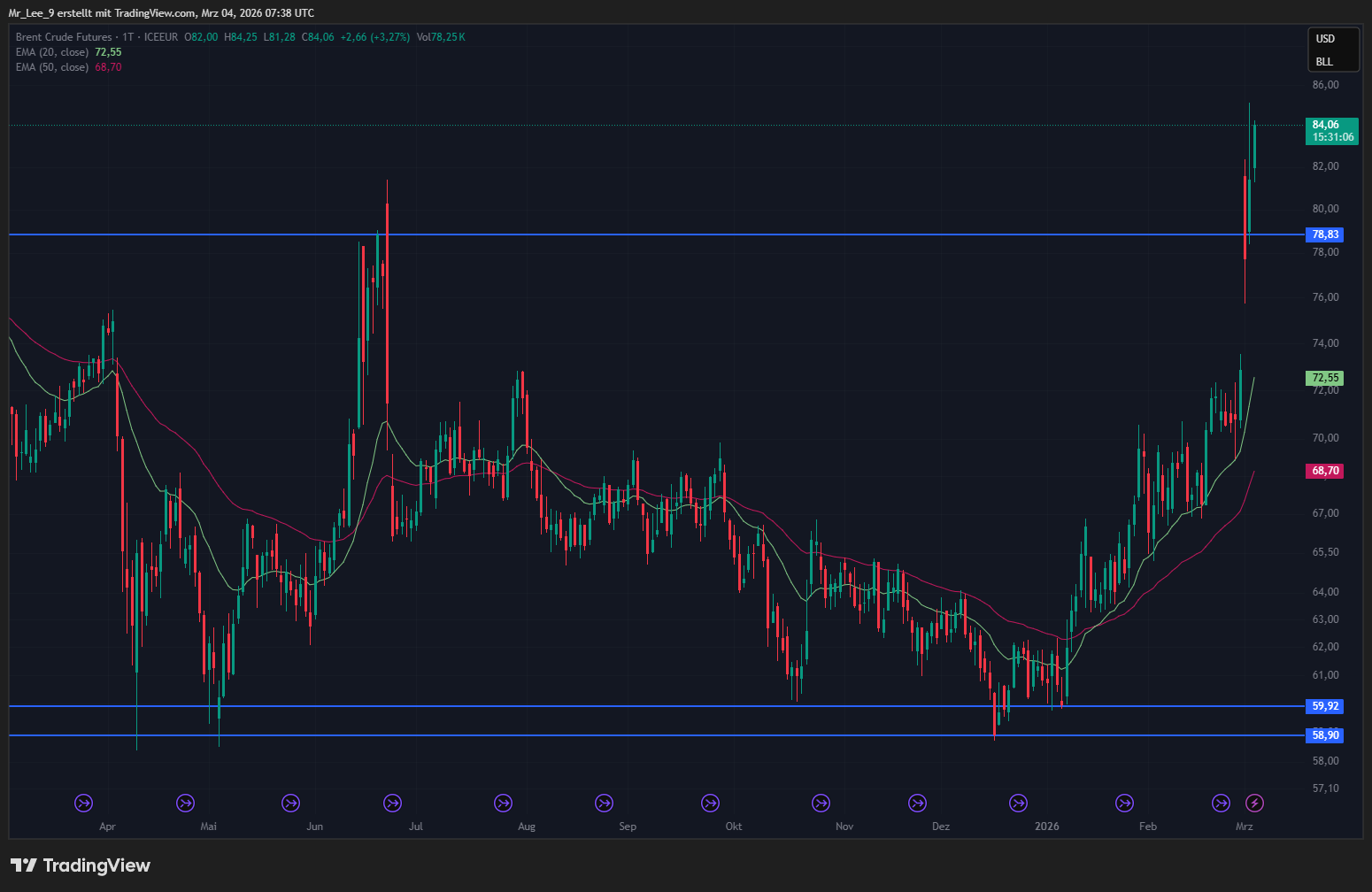
Task: Click the Brent Crude Futures symbol title
Action: (64, 37)
